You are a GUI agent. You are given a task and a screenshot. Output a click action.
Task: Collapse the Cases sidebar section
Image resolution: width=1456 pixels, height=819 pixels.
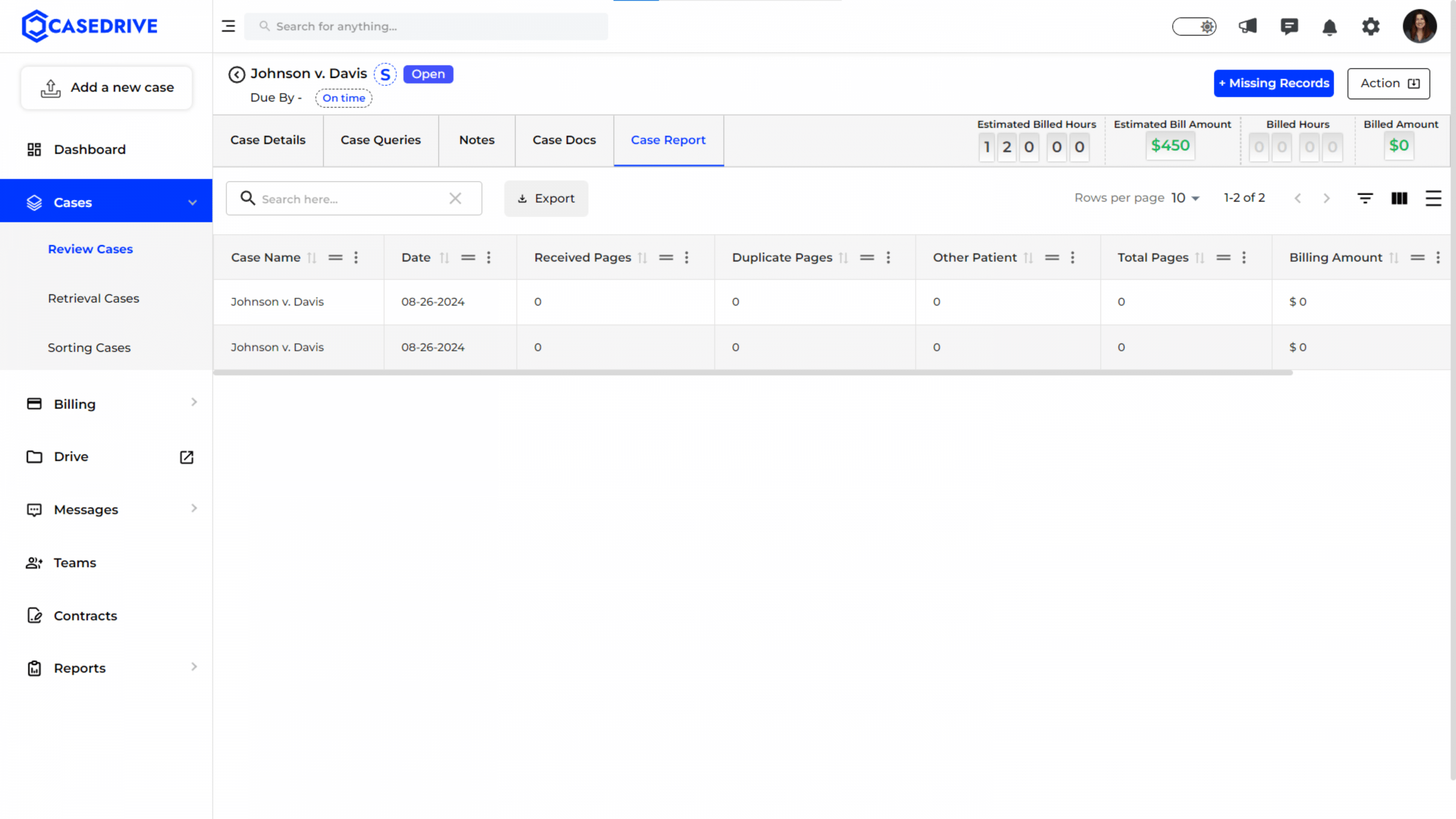tap(193, 202)
